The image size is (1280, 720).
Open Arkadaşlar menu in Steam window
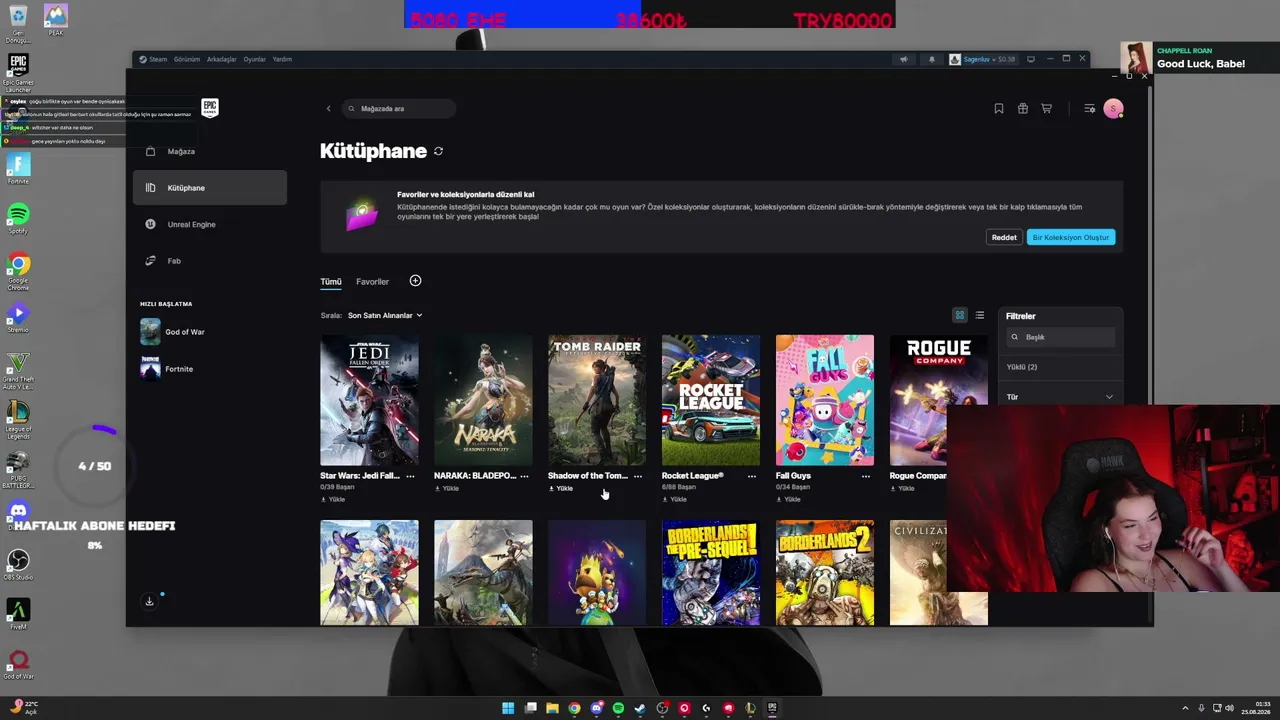[221, 59]
